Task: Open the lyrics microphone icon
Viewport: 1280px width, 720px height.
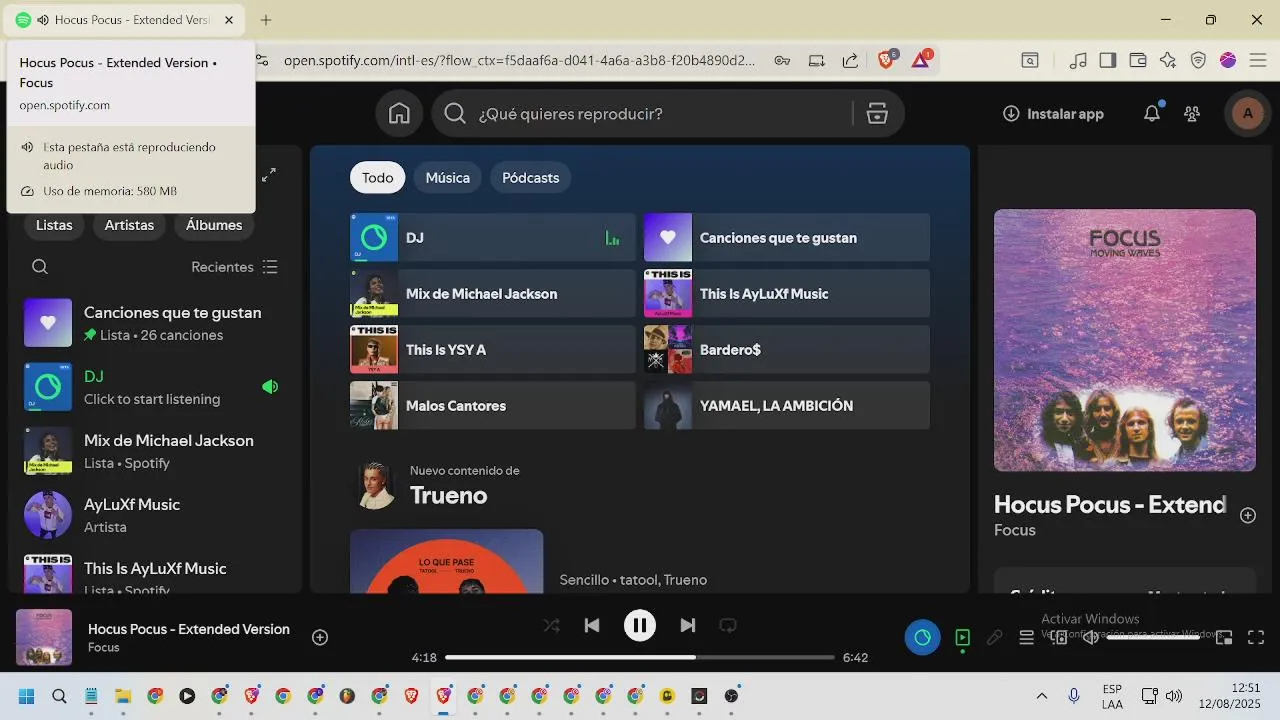Action: point(994,637)
